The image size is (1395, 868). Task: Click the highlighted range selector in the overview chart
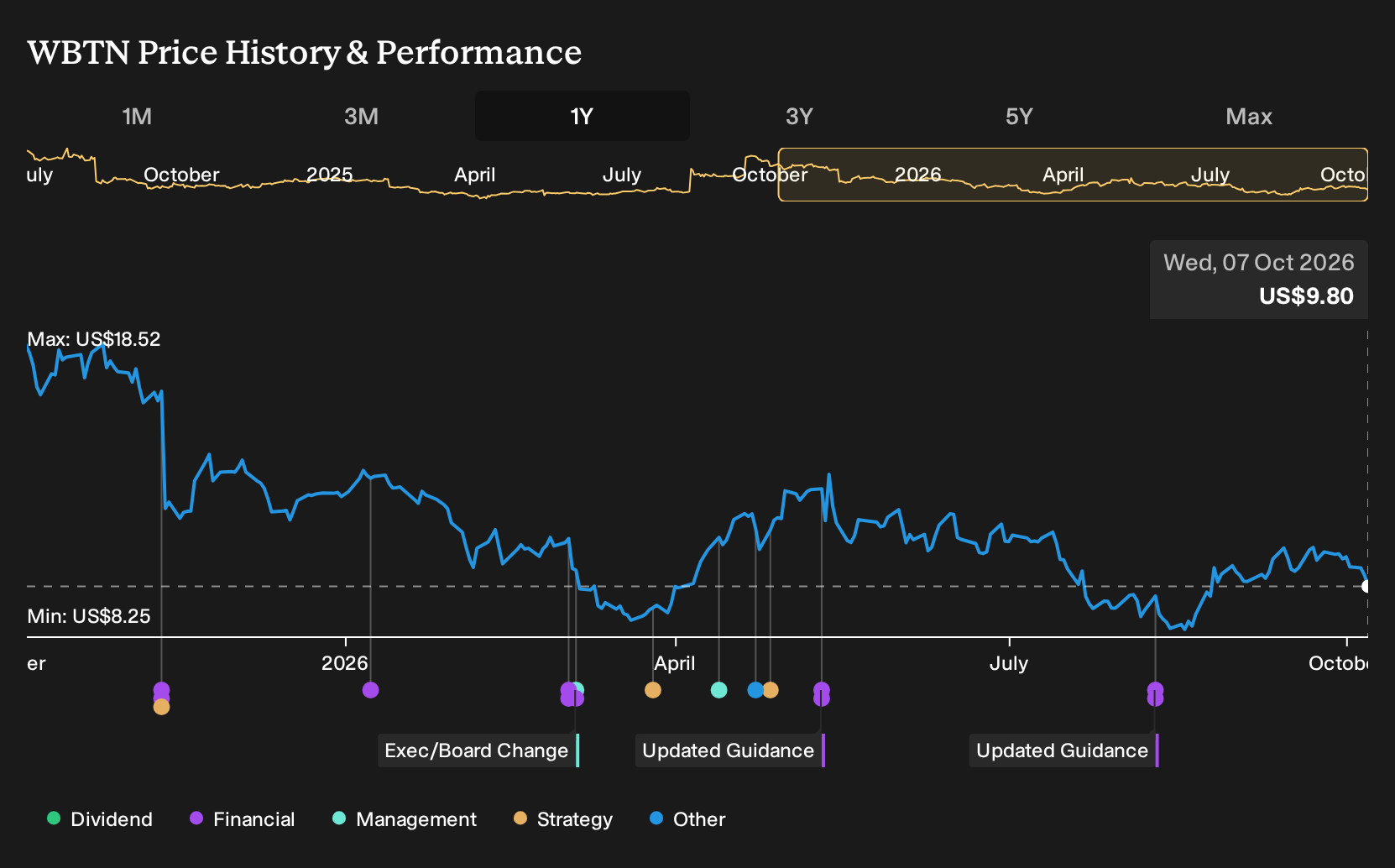tap(1073, 175)
